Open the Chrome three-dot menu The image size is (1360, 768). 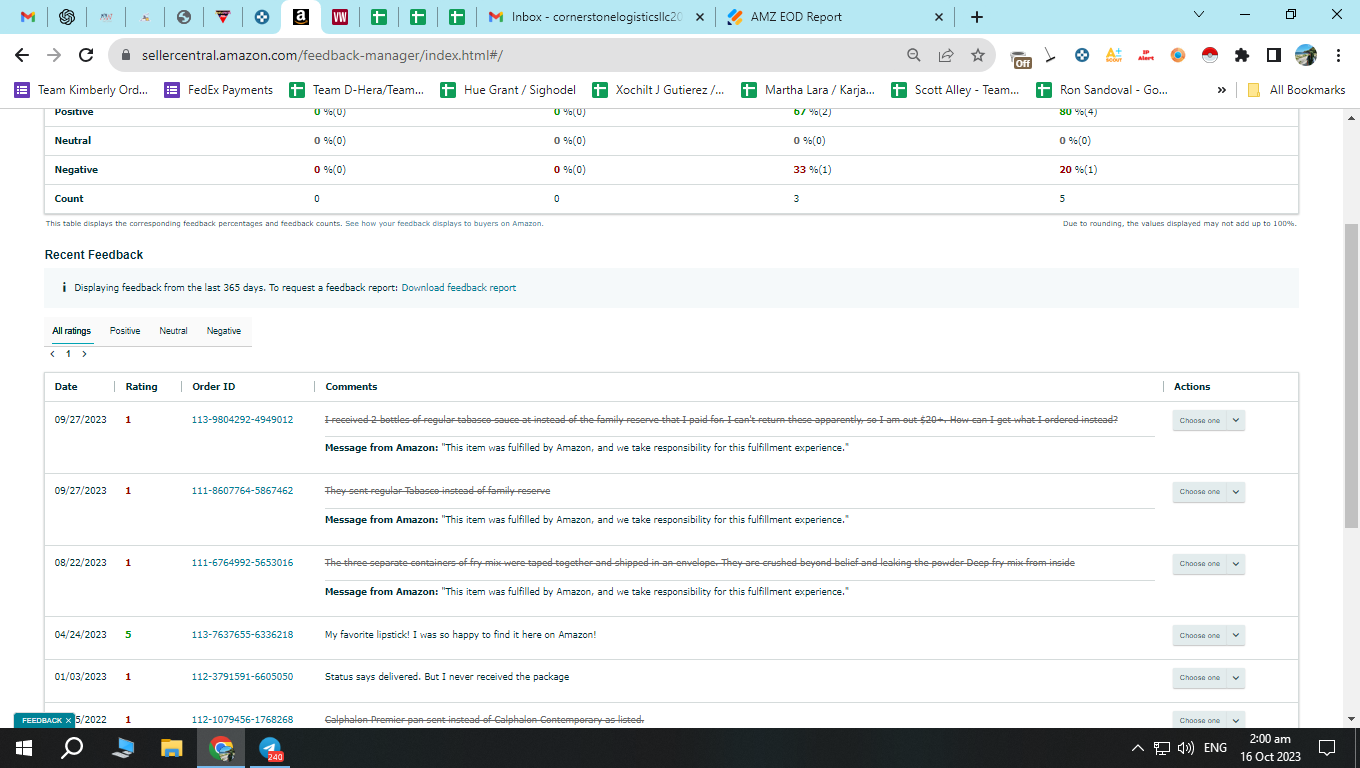1337,55
